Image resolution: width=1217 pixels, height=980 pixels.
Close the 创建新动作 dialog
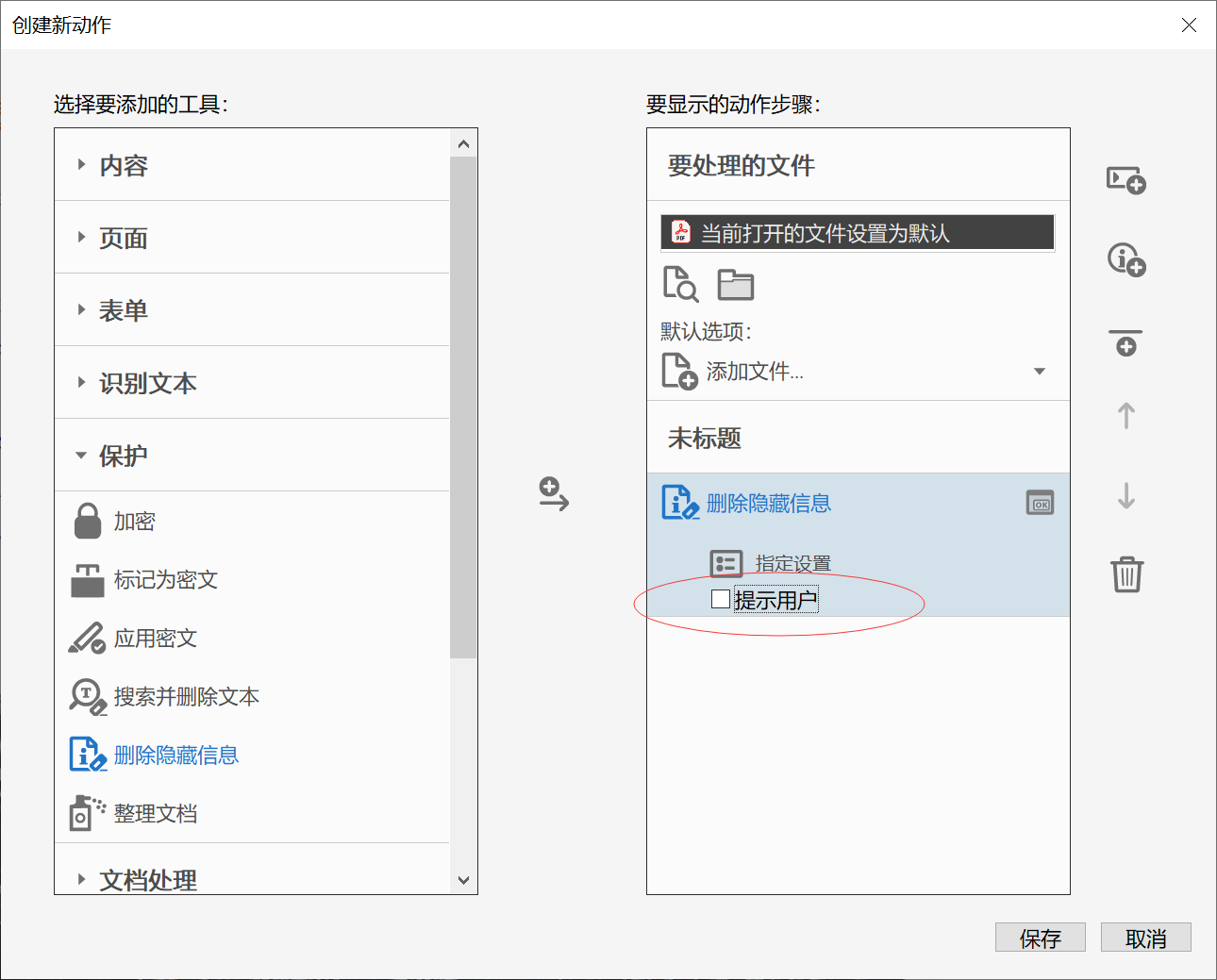(1189, 25)
